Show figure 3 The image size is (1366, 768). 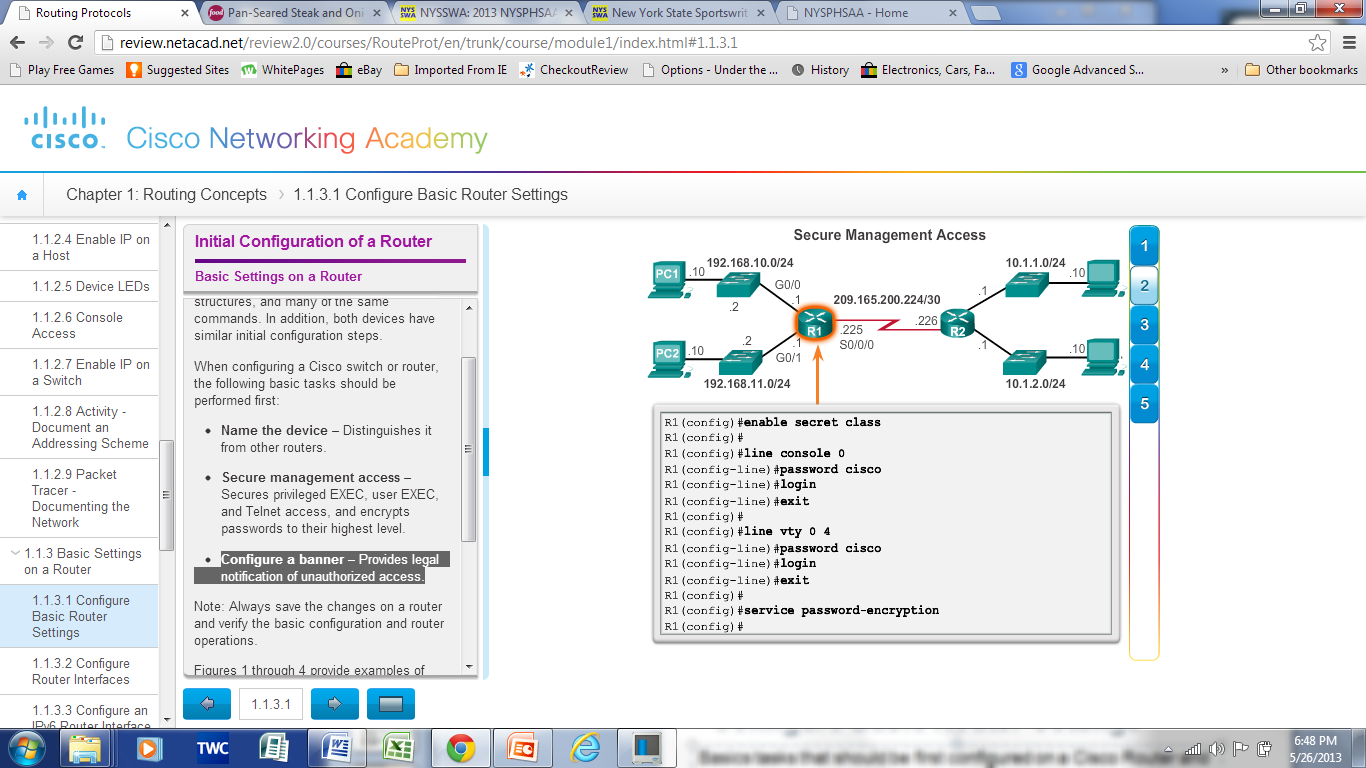(1144, 325)
